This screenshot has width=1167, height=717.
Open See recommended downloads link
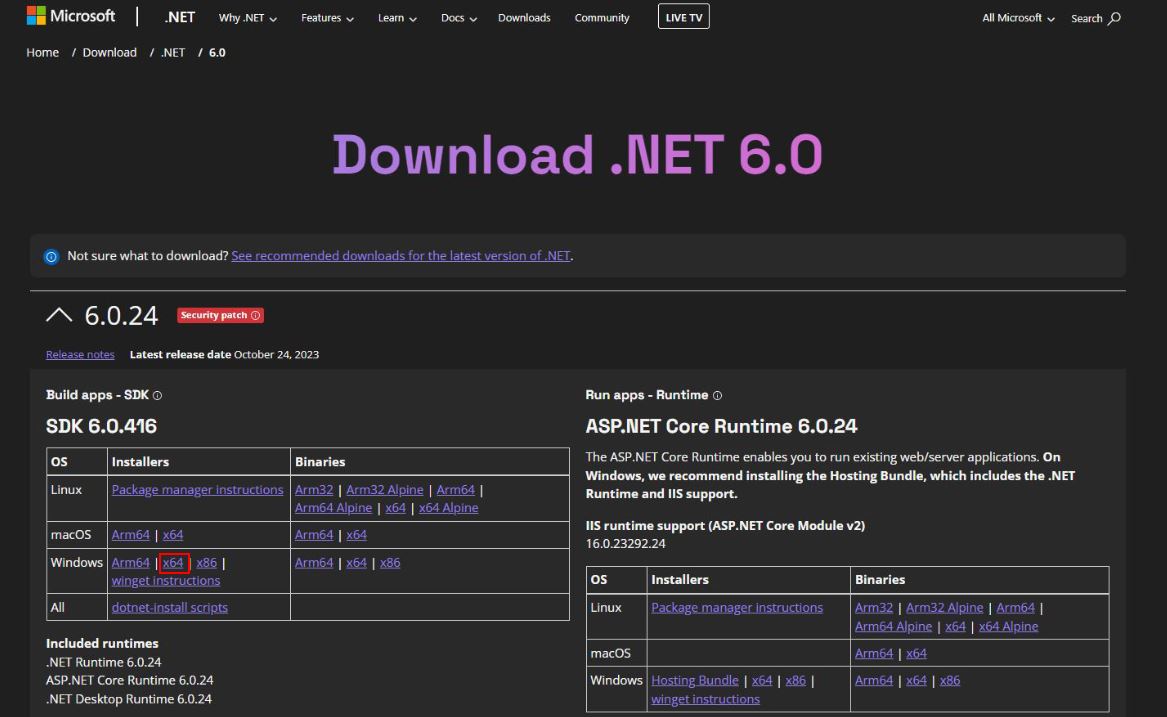coord(400,256)
